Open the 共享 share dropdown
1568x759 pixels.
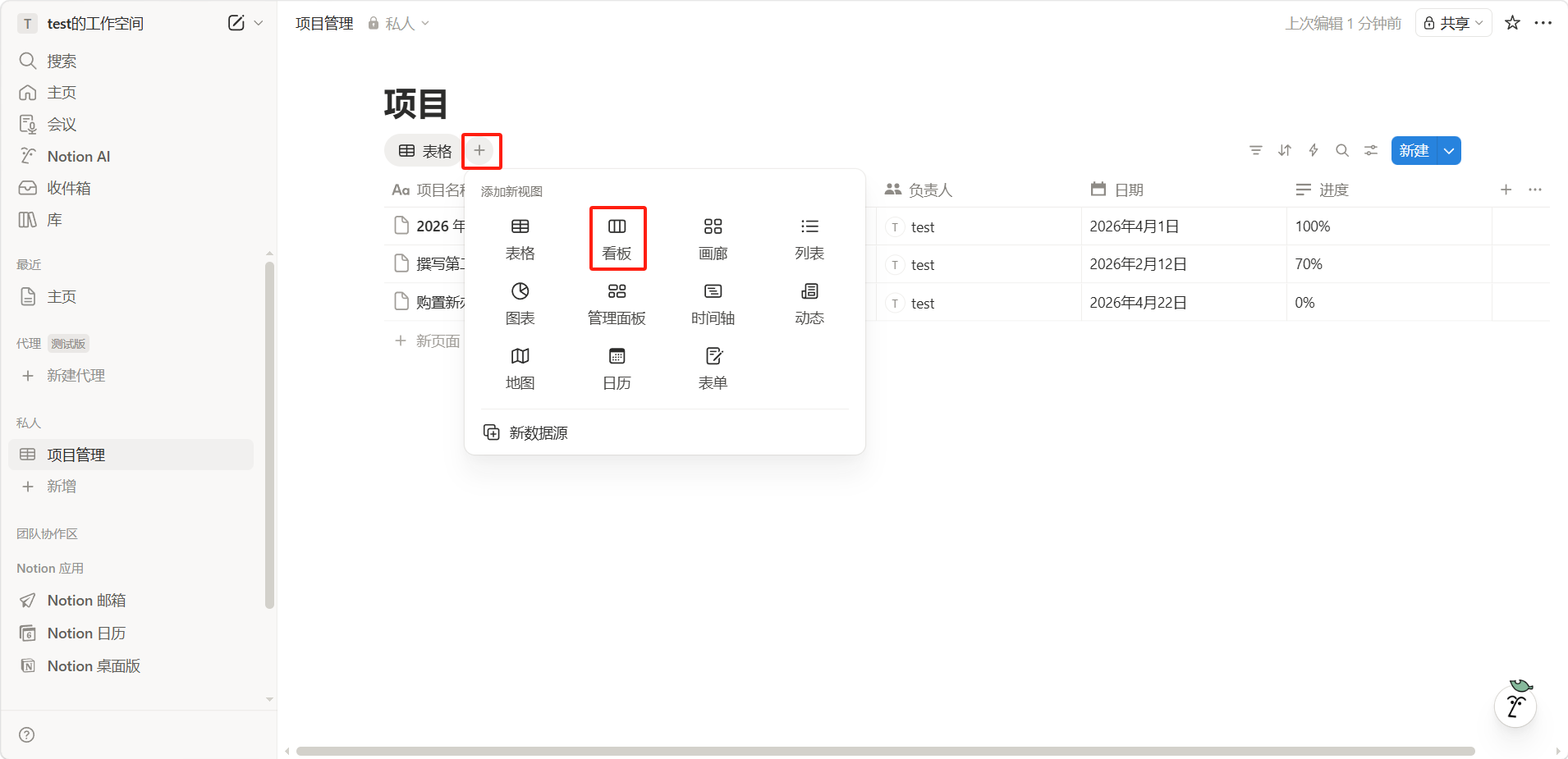point(1453,23)
